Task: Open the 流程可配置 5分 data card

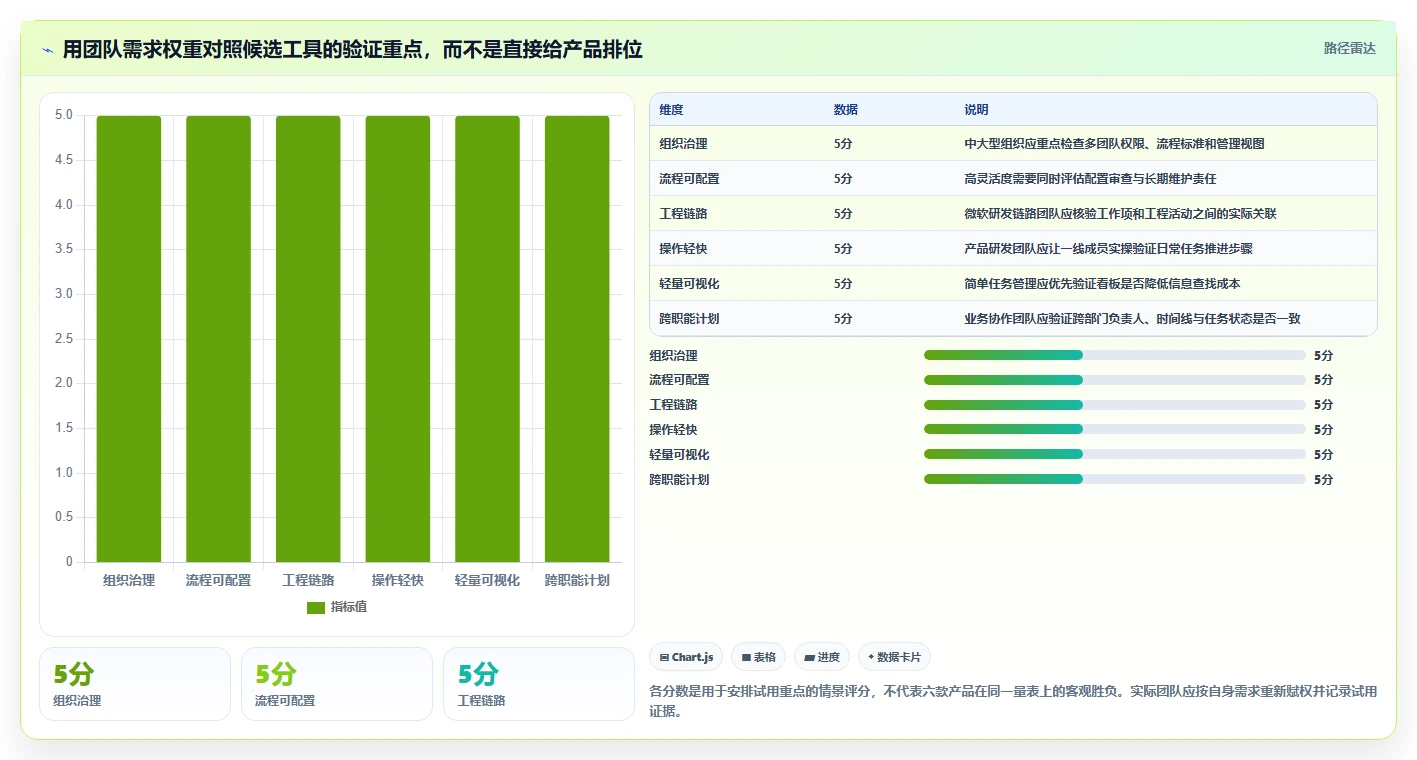Action: (337, 684)
